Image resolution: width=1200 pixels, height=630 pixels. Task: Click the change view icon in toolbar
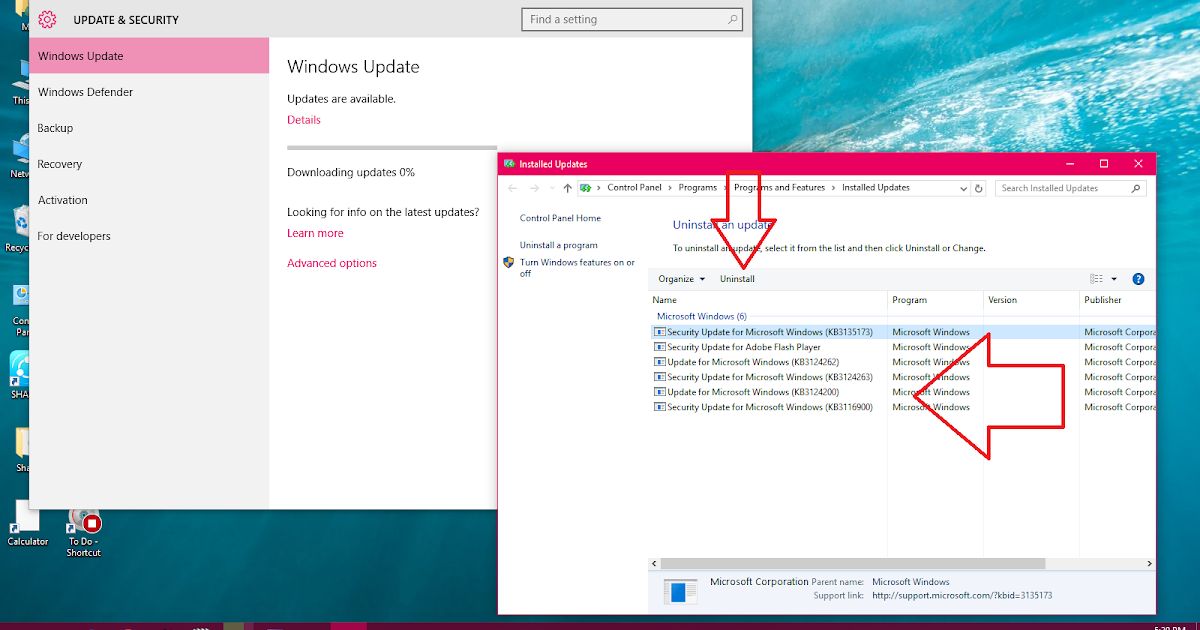[1097, 279]
